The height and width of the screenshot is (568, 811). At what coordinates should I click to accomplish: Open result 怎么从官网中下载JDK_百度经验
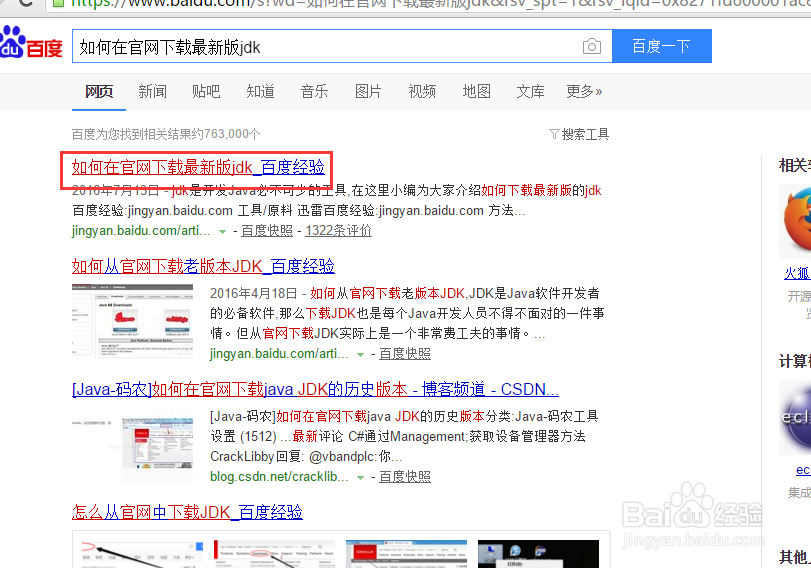click(x=187, y=512)
